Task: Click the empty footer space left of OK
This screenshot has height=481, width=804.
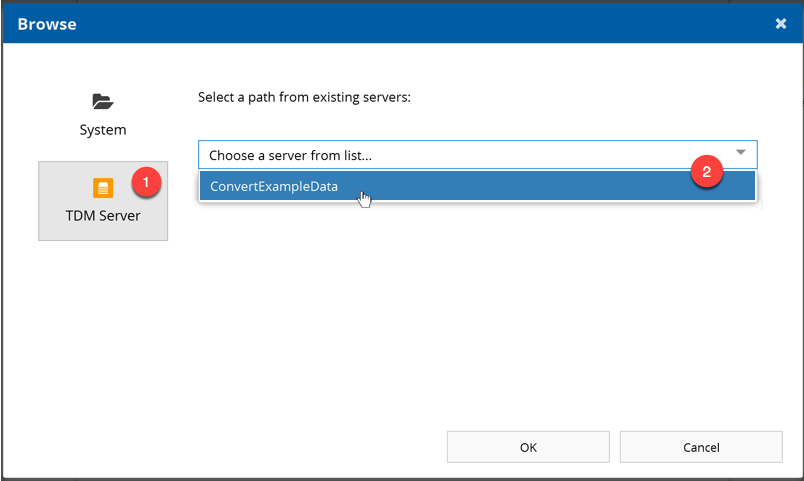Action: pyautogui.click(x=250, y=447)
